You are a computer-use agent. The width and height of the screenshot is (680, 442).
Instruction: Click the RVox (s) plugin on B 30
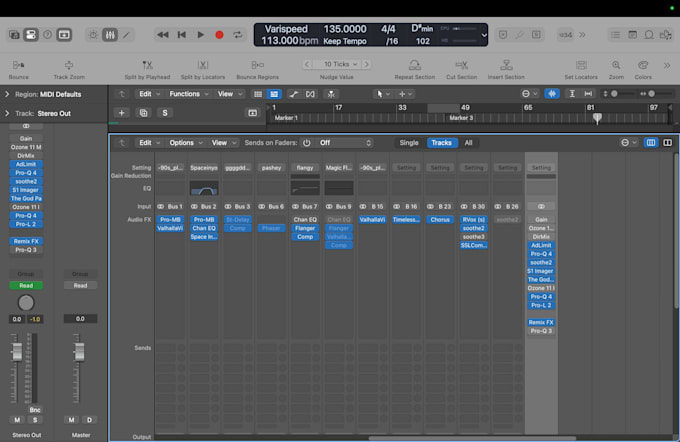(x=474, y=219)
